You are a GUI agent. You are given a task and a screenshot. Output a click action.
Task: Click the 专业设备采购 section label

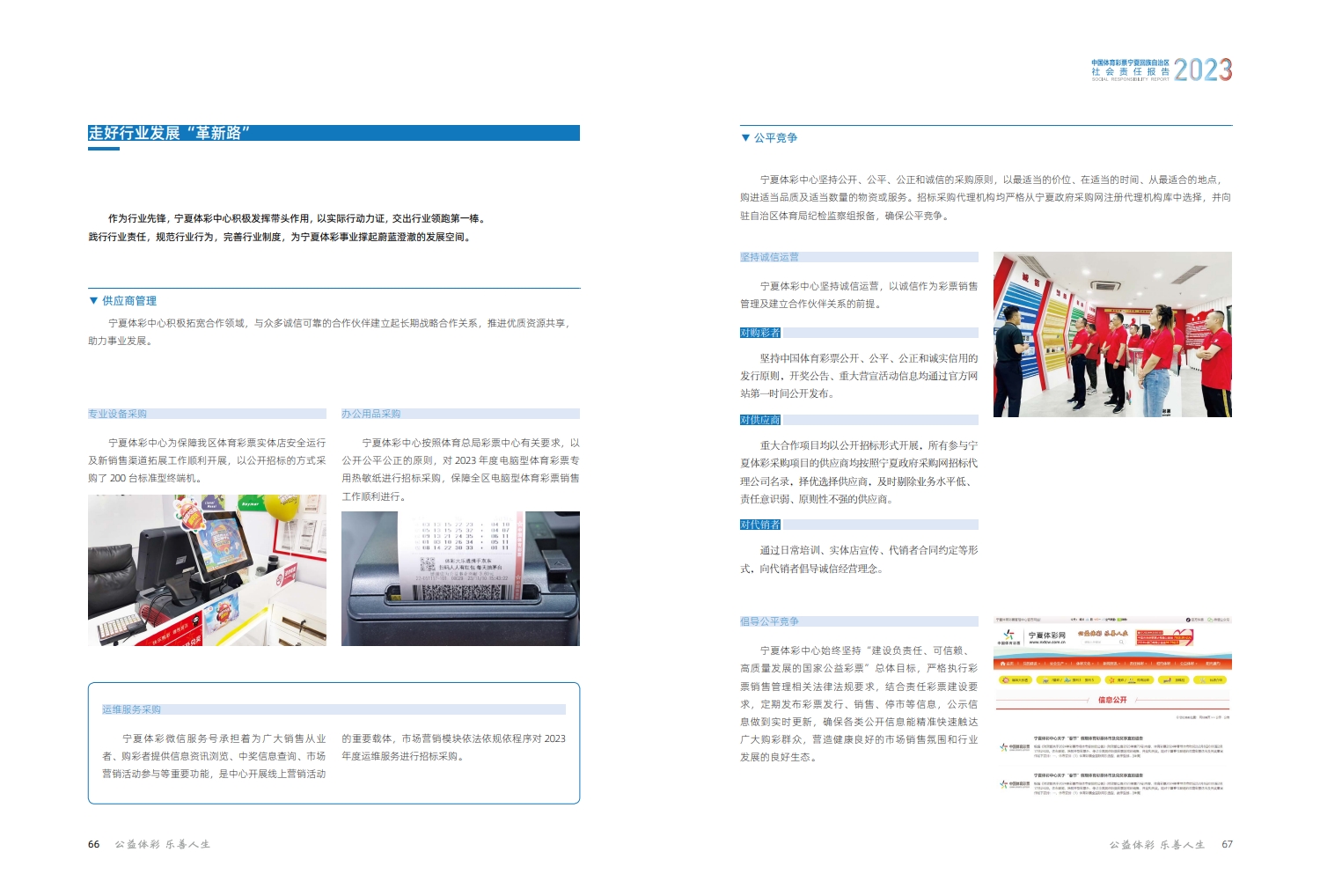[x=118, y=414]
